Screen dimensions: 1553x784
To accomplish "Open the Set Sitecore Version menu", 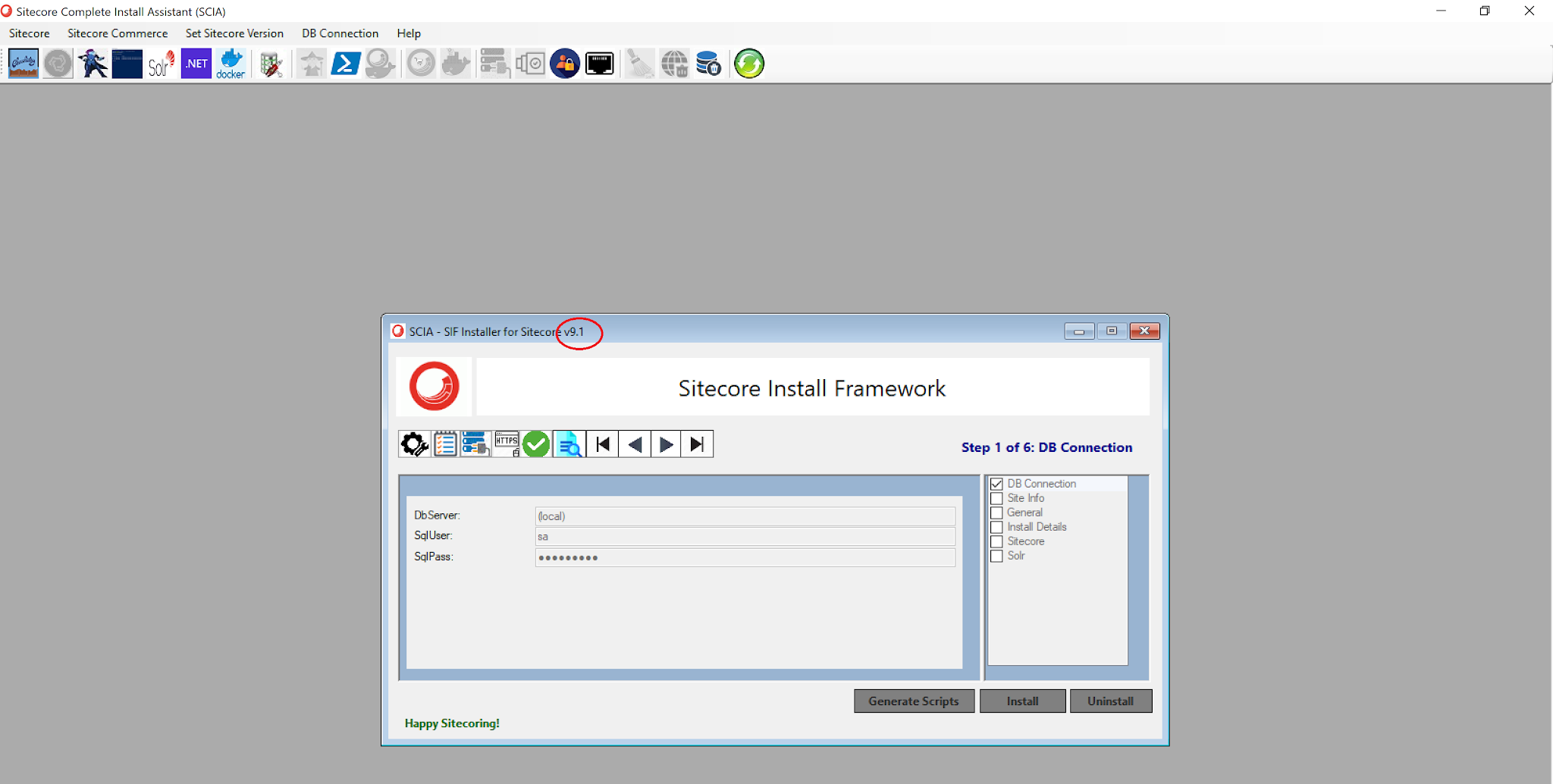I will (x=234, y=33).
